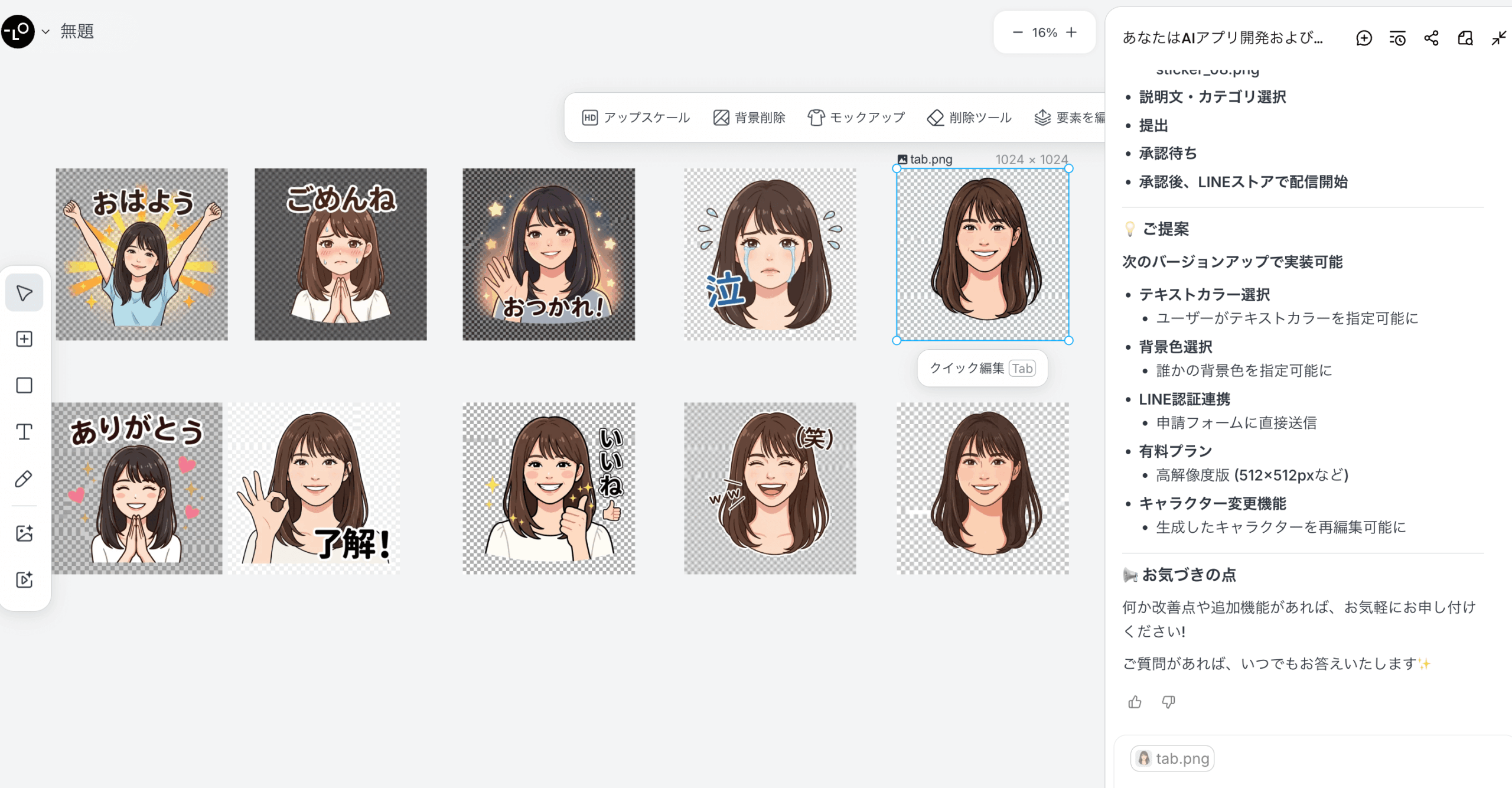Screen dimensions: 1512x788
Task: Collapse the chat panel
Action: 1498,38
